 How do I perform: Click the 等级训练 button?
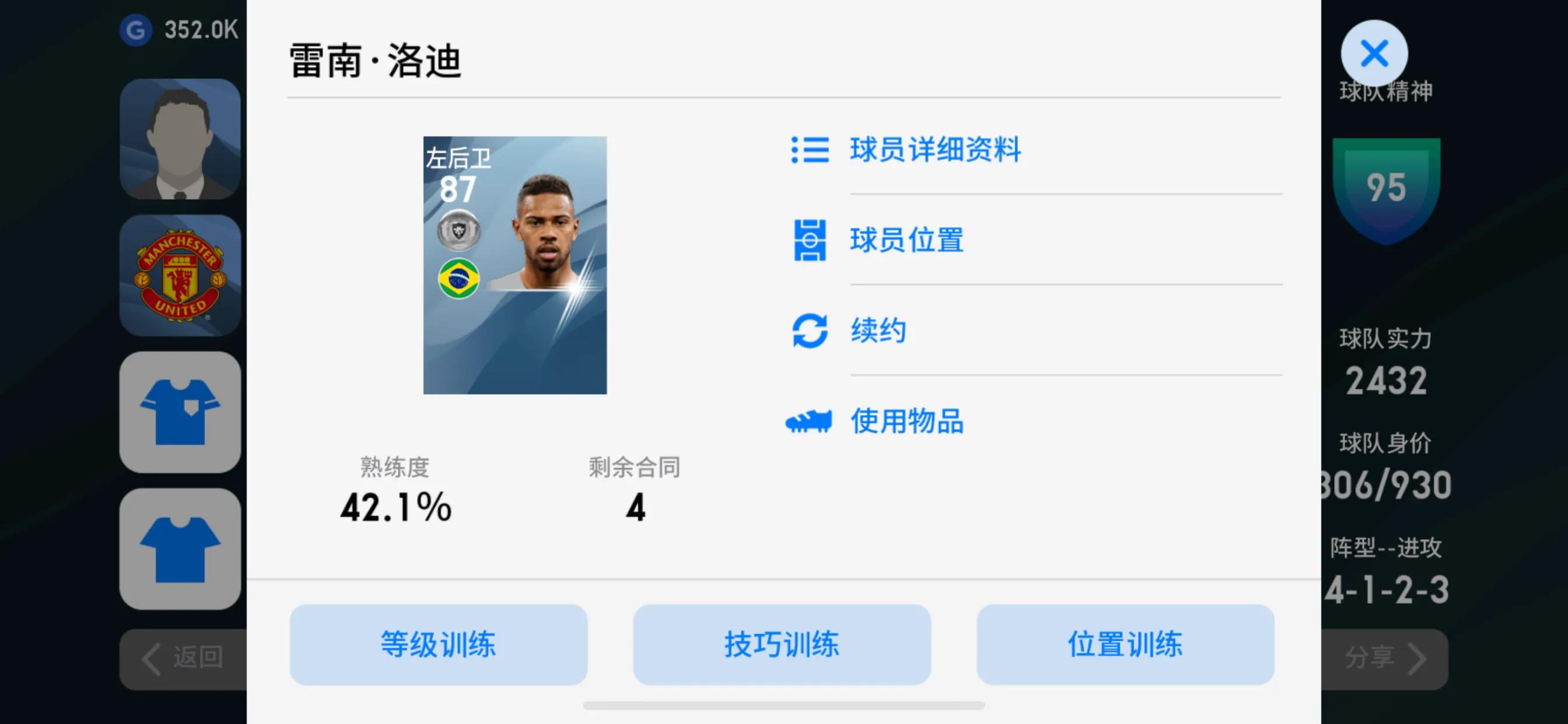(438, 644)
